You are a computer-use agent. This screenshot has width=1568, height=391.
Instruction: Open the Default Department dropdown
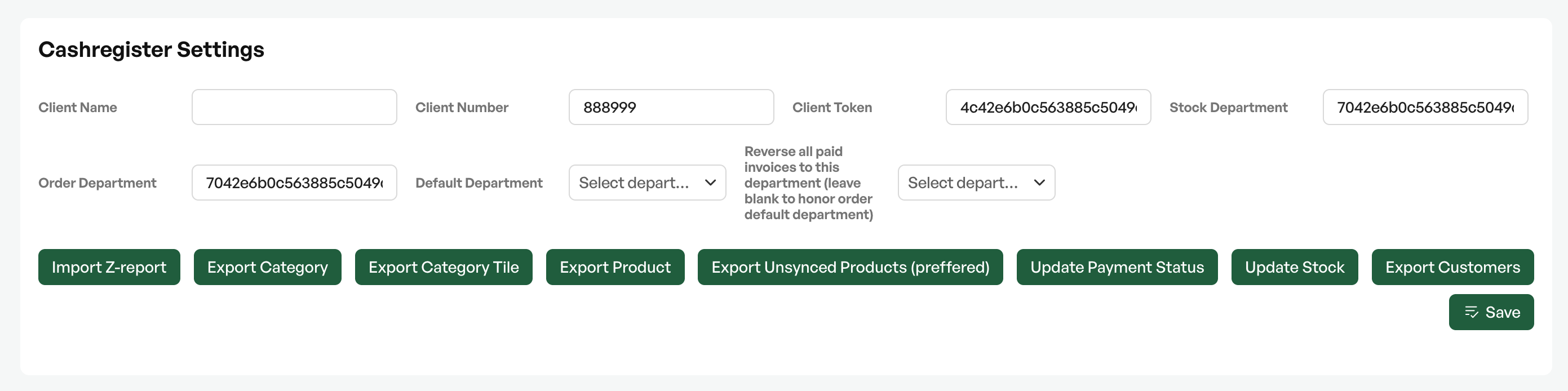click(x=647, y=183)
